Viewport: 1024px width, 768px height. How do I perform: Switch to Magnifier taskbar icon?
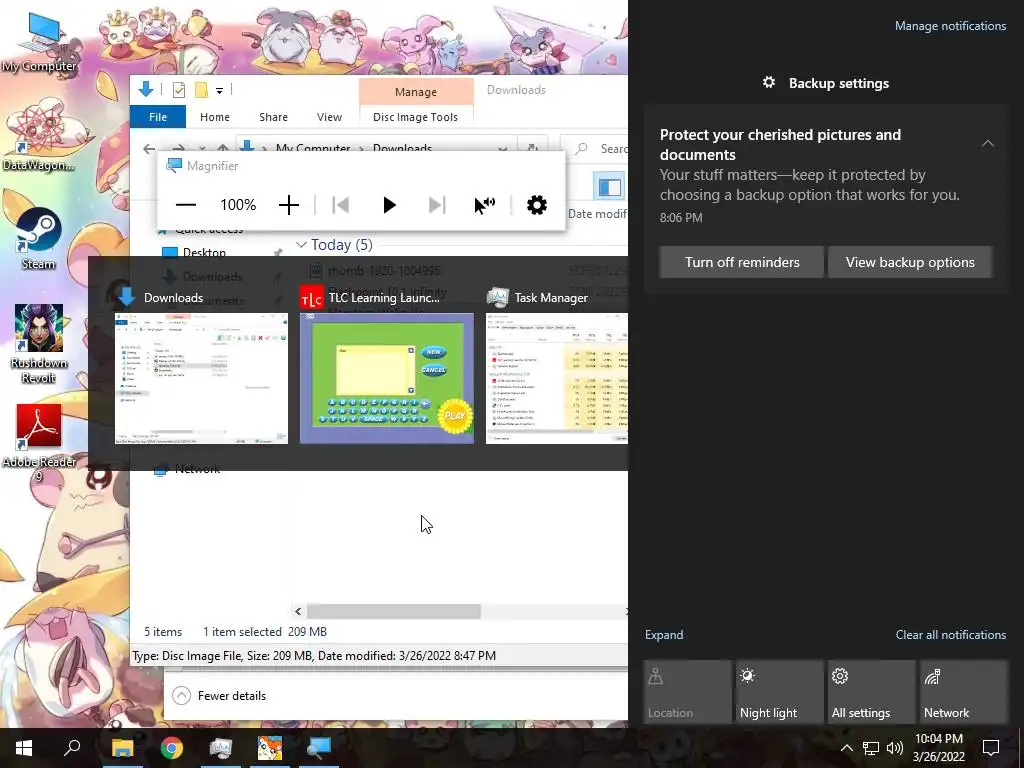point(319,748)
